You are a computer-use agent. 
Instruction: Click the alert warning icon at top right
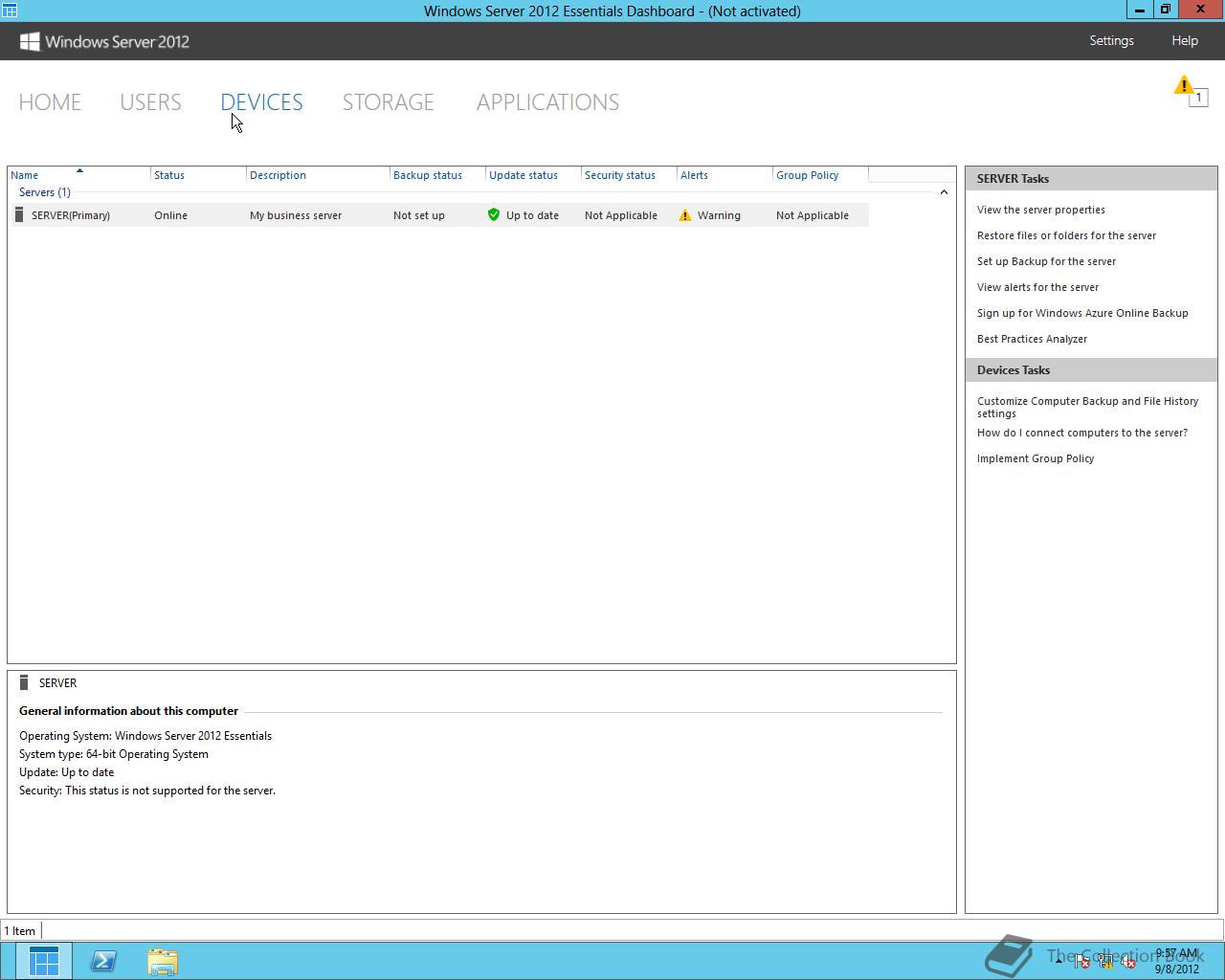(x=1184, y=85)
